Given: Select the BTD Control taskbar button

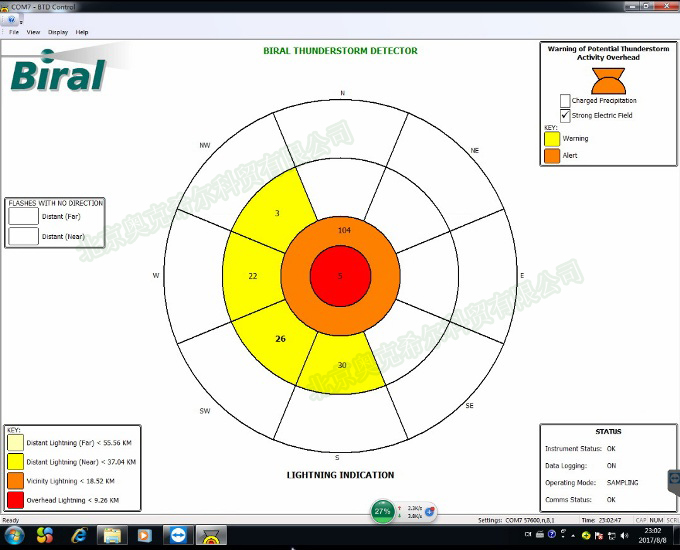Looking at the screenshot, I should click(x=211, y=536).
